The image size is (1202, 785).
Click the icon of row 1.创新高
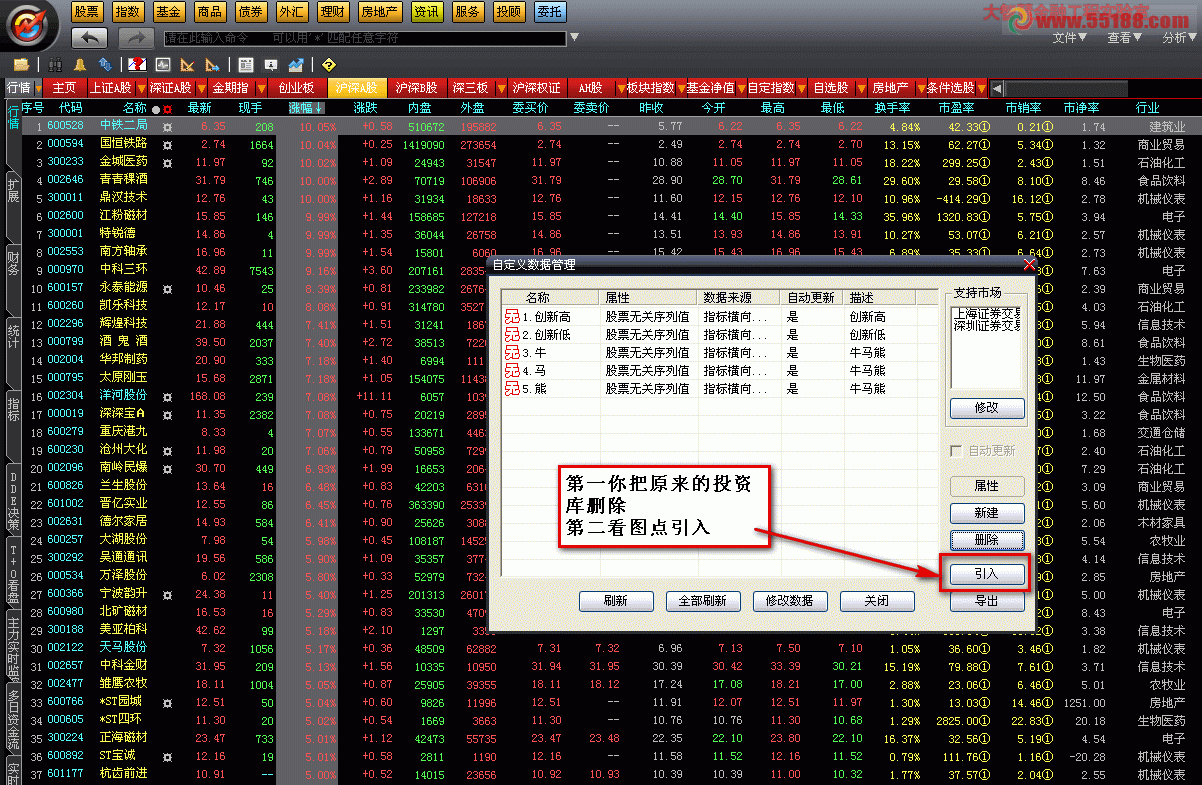click(511, 317)
